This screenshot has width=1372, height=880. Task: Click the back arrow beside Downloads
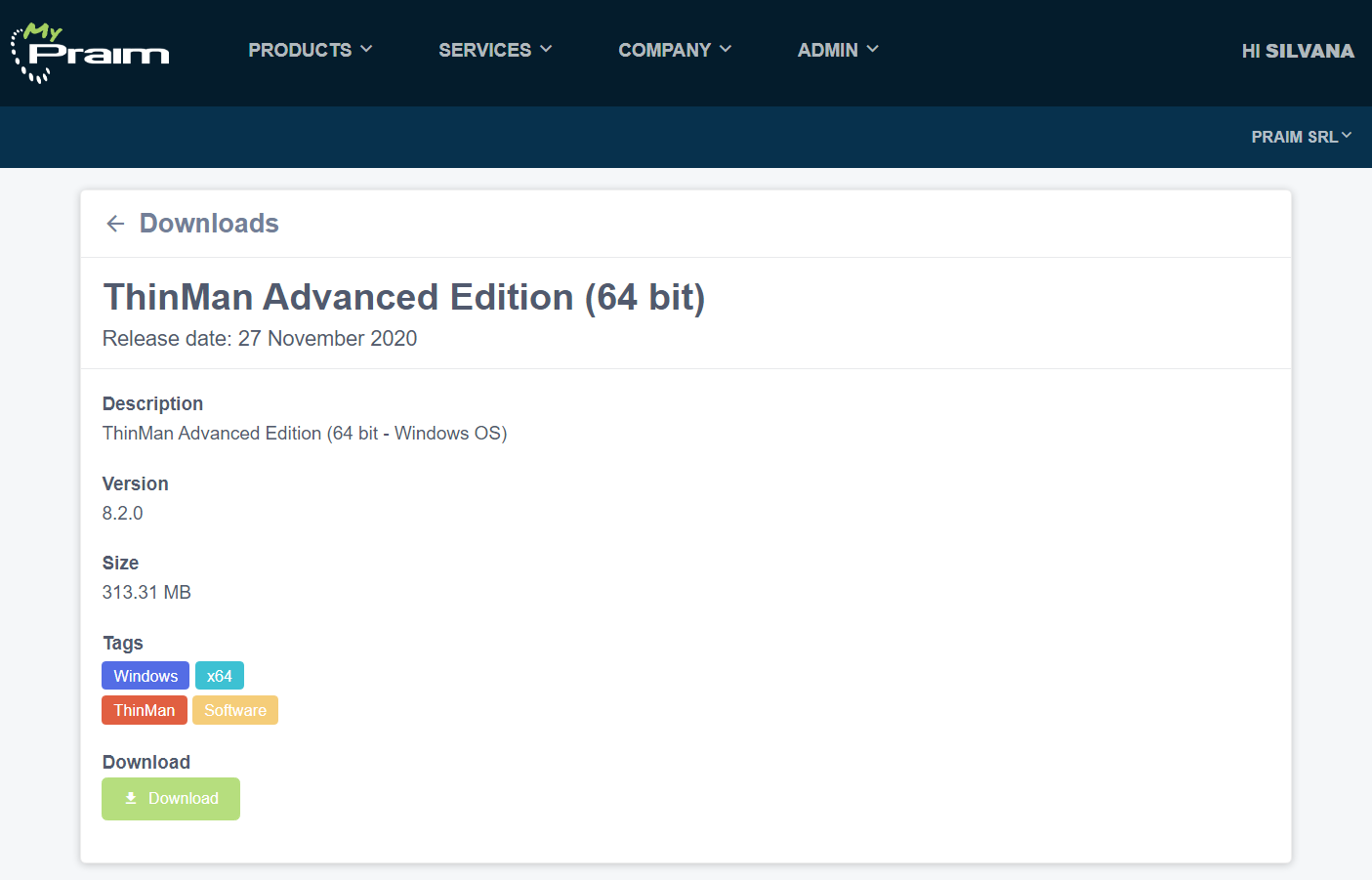point(115,224)
